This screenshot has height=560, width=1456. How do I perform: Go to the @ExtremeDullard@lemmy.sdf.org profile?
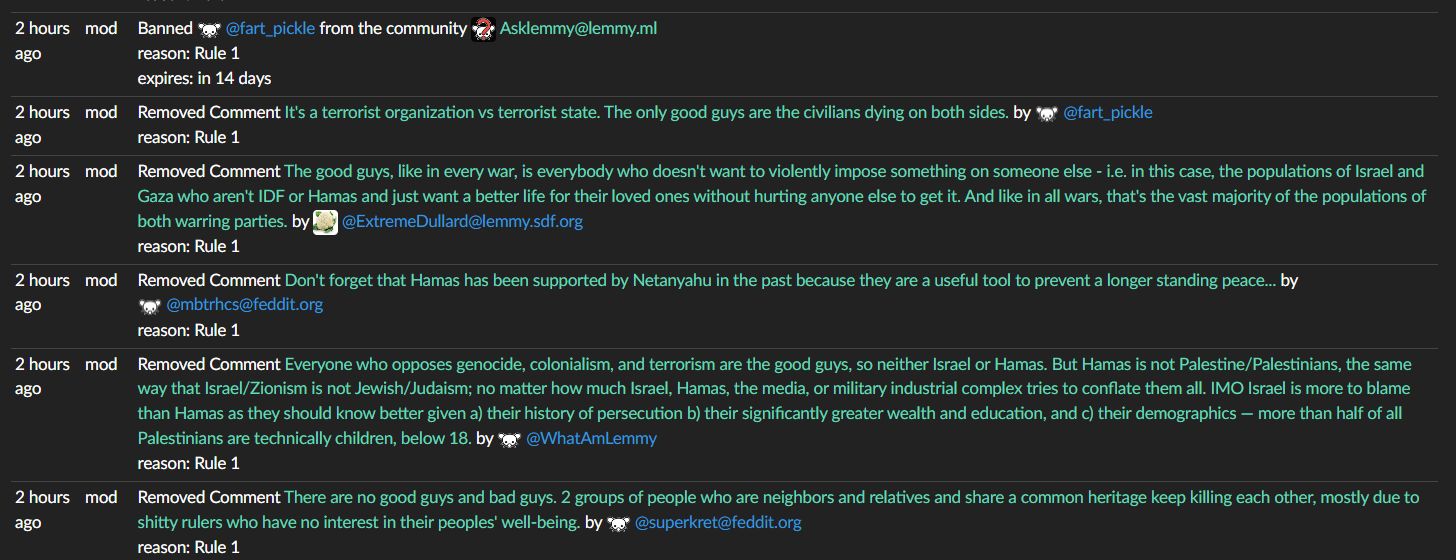pos(462,222)
